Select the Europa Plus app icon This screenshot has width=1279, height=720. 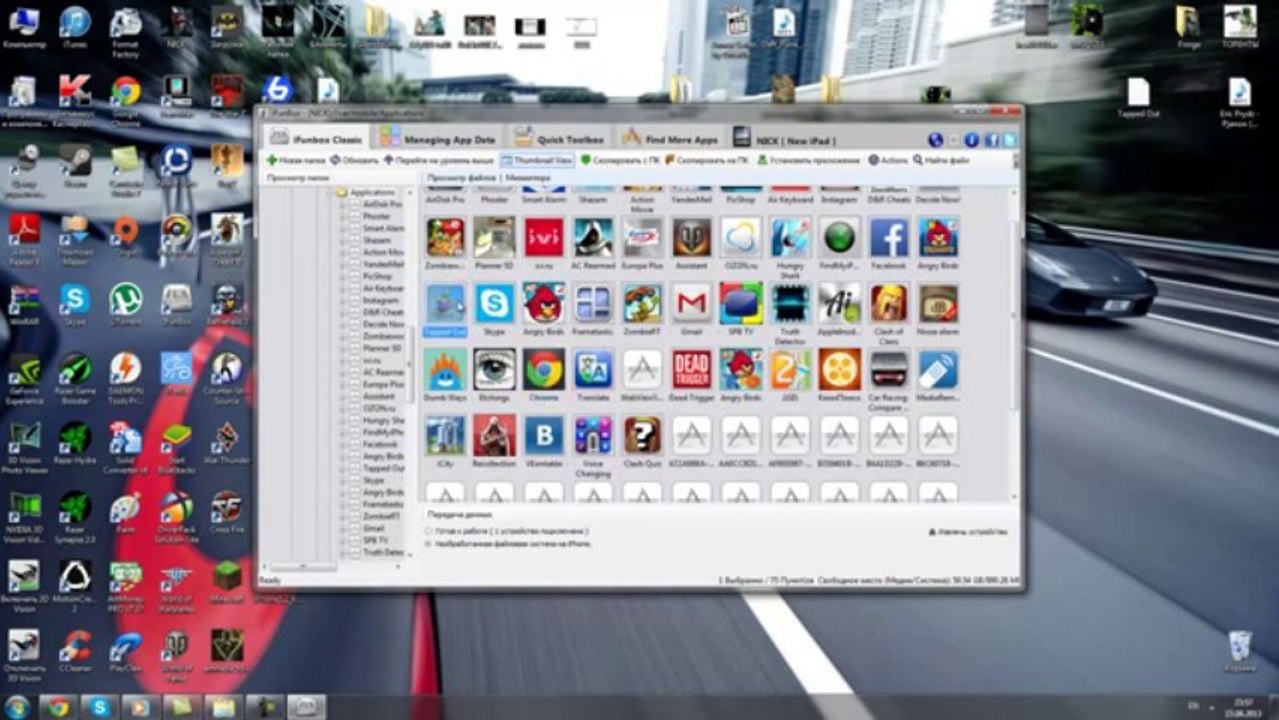(x=642, y=238)
